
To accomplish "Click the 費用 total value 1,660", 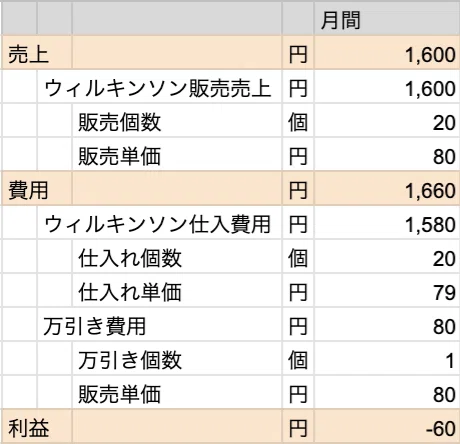I will tap(387, 190).
